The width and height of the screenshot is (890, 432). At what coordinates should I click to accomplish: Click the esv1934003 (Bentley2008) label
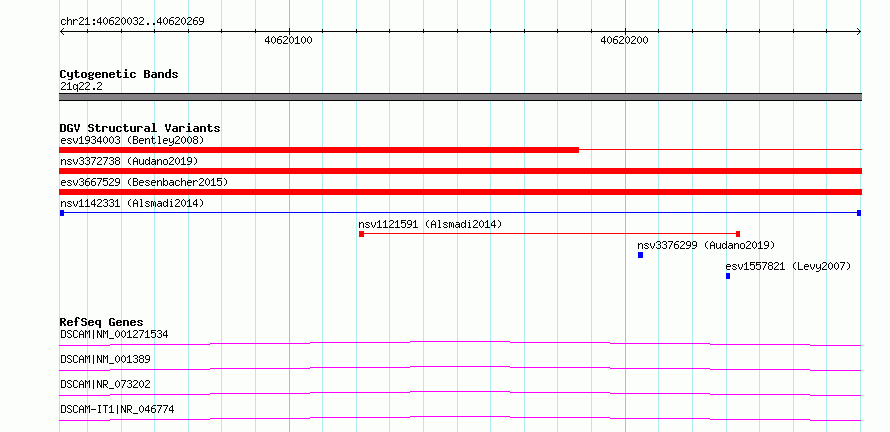point(132,140)
